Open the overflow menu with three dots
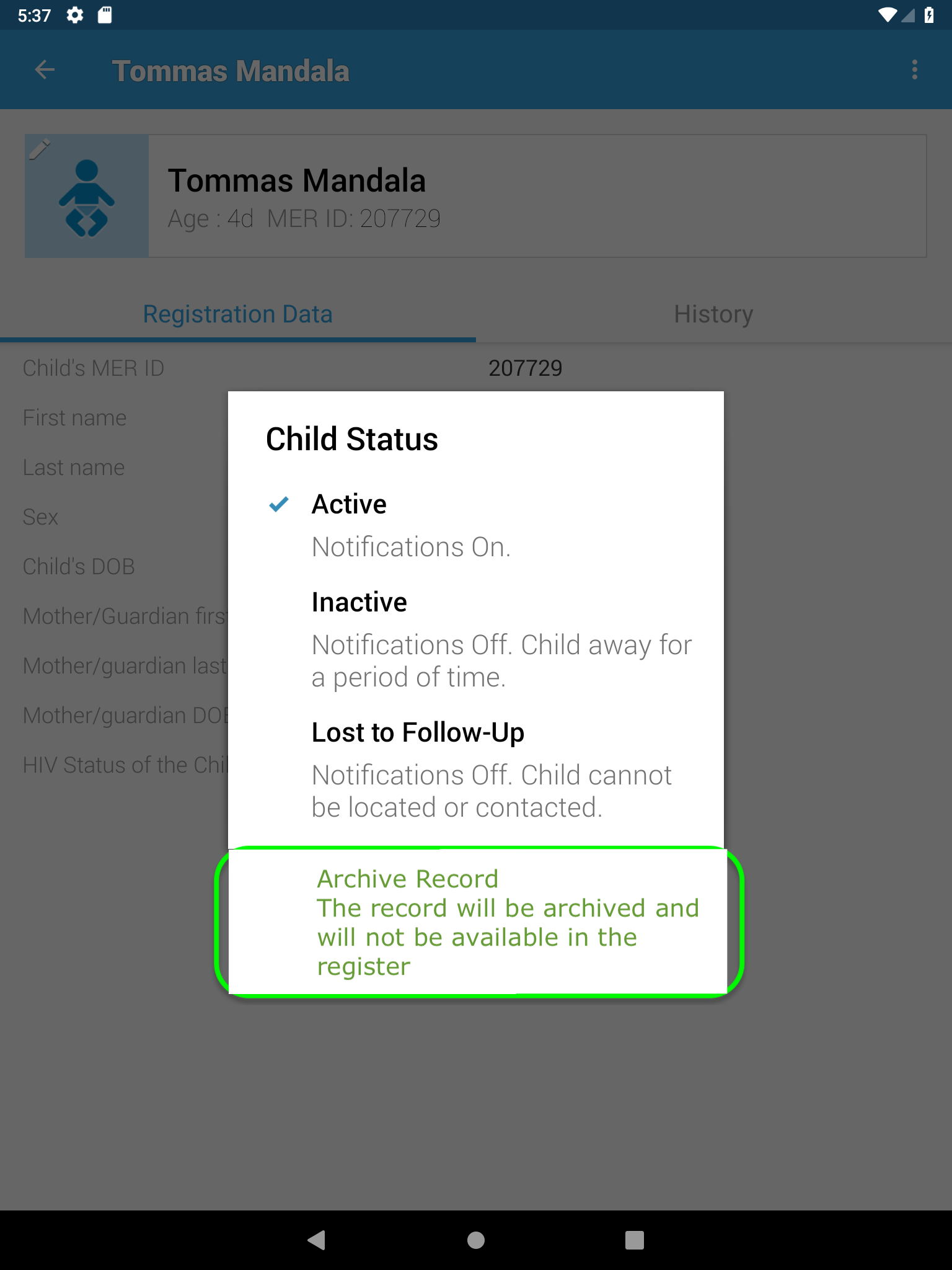Screen dimensions: 952x1270 click(x=913, y=69)
